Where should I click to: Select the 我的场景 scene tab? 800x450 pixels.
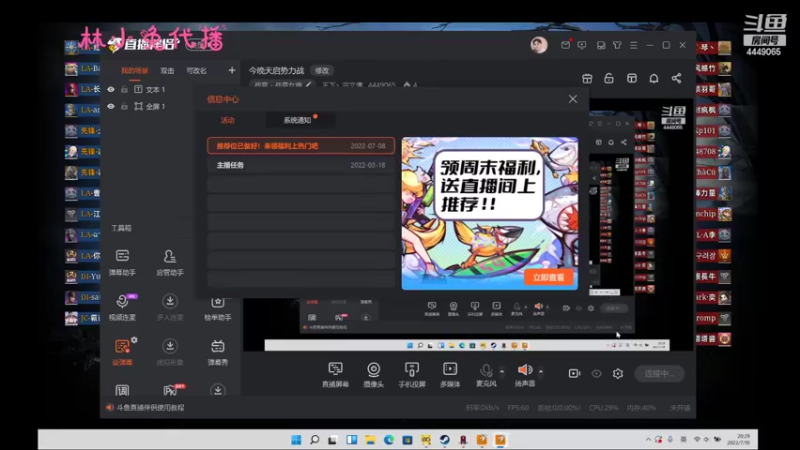[135, 71]
